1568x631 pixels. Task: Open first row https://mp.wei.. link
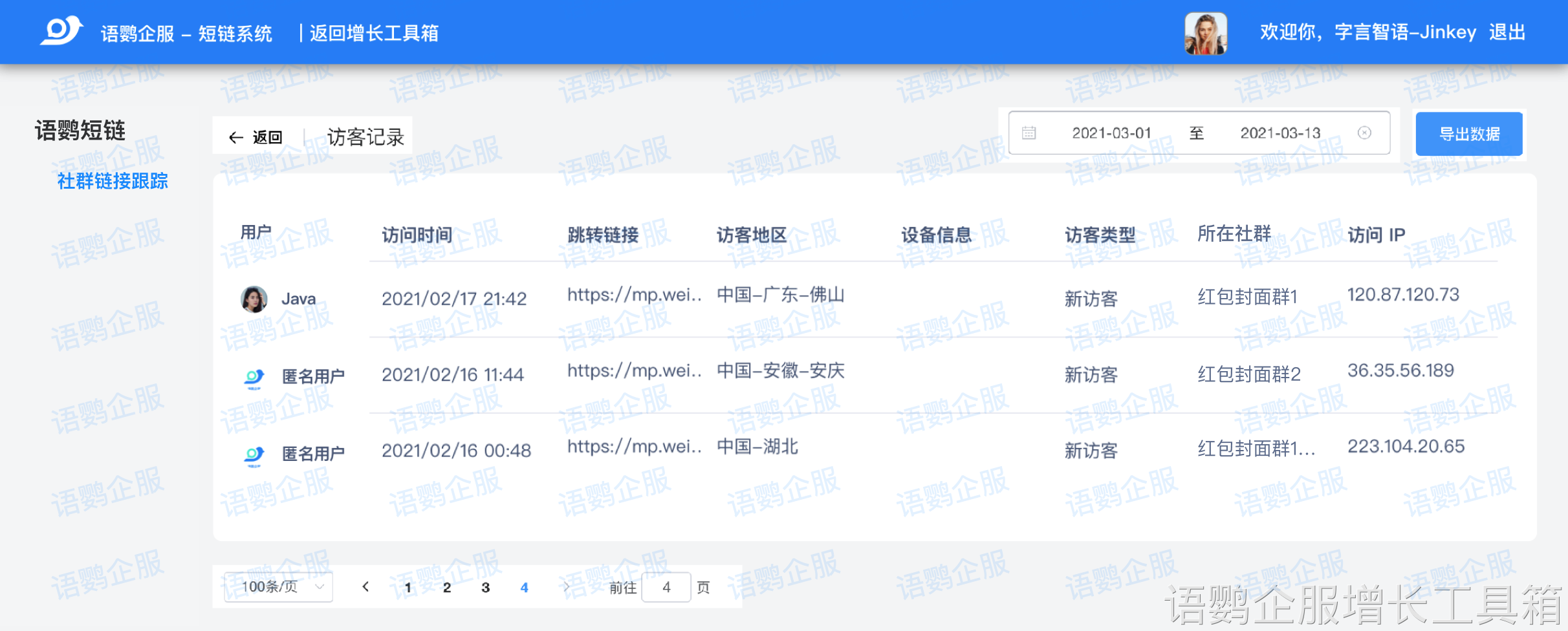pyautogui.click(x=635, y=295)
